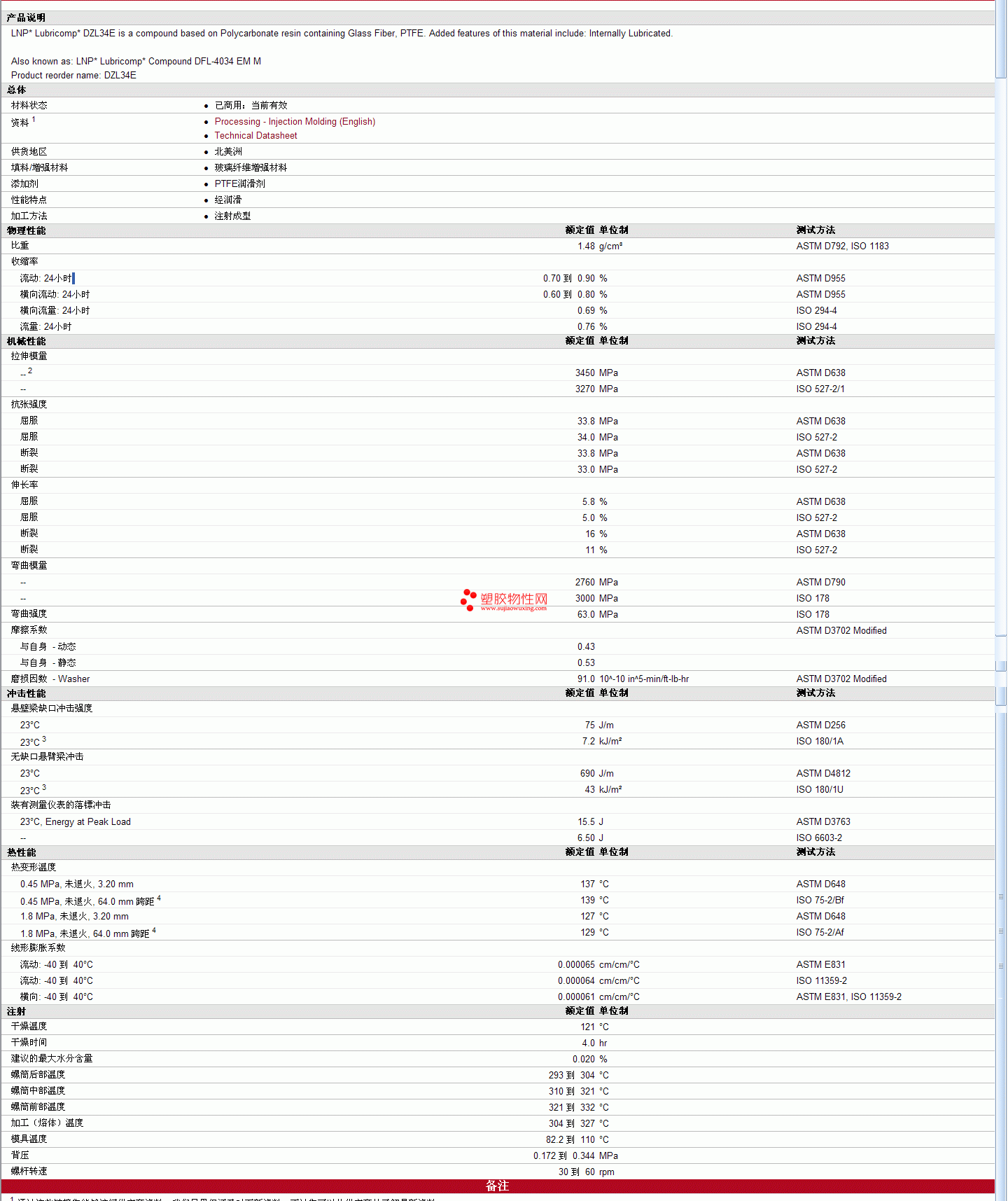Screen dimensions: 1008x1201
Task: Click the ISO 75-2/Bf test method
Action: coord(820,901)
